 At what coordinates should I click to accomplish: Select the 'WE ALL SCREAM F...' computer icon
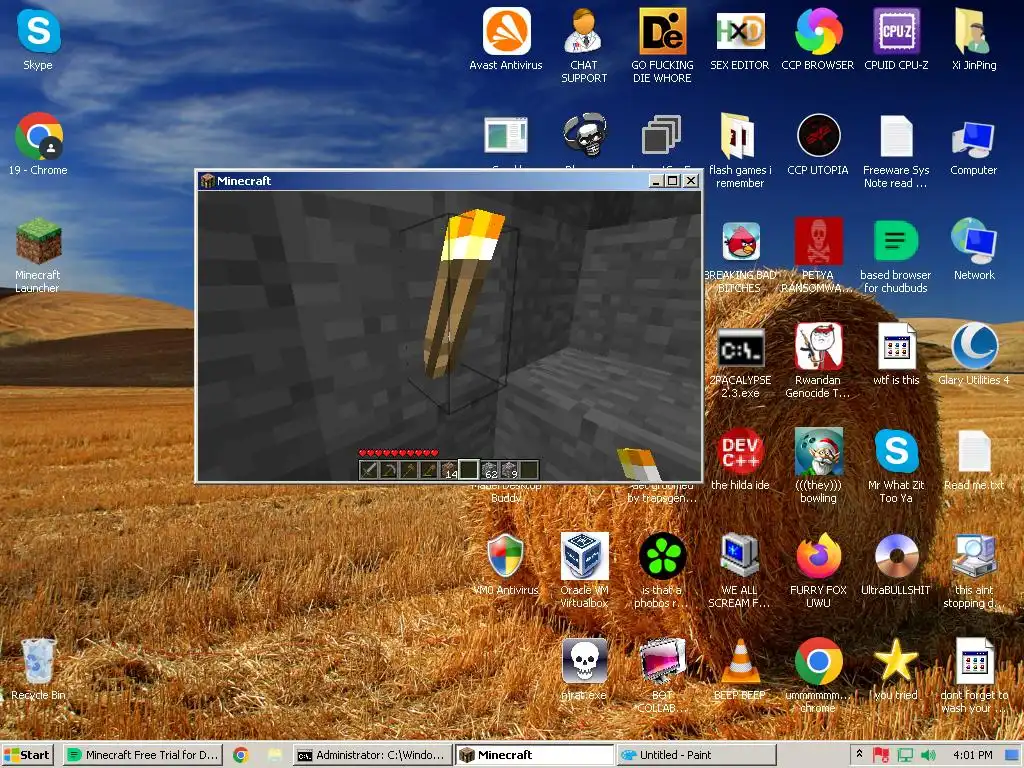tap(739, 556)
